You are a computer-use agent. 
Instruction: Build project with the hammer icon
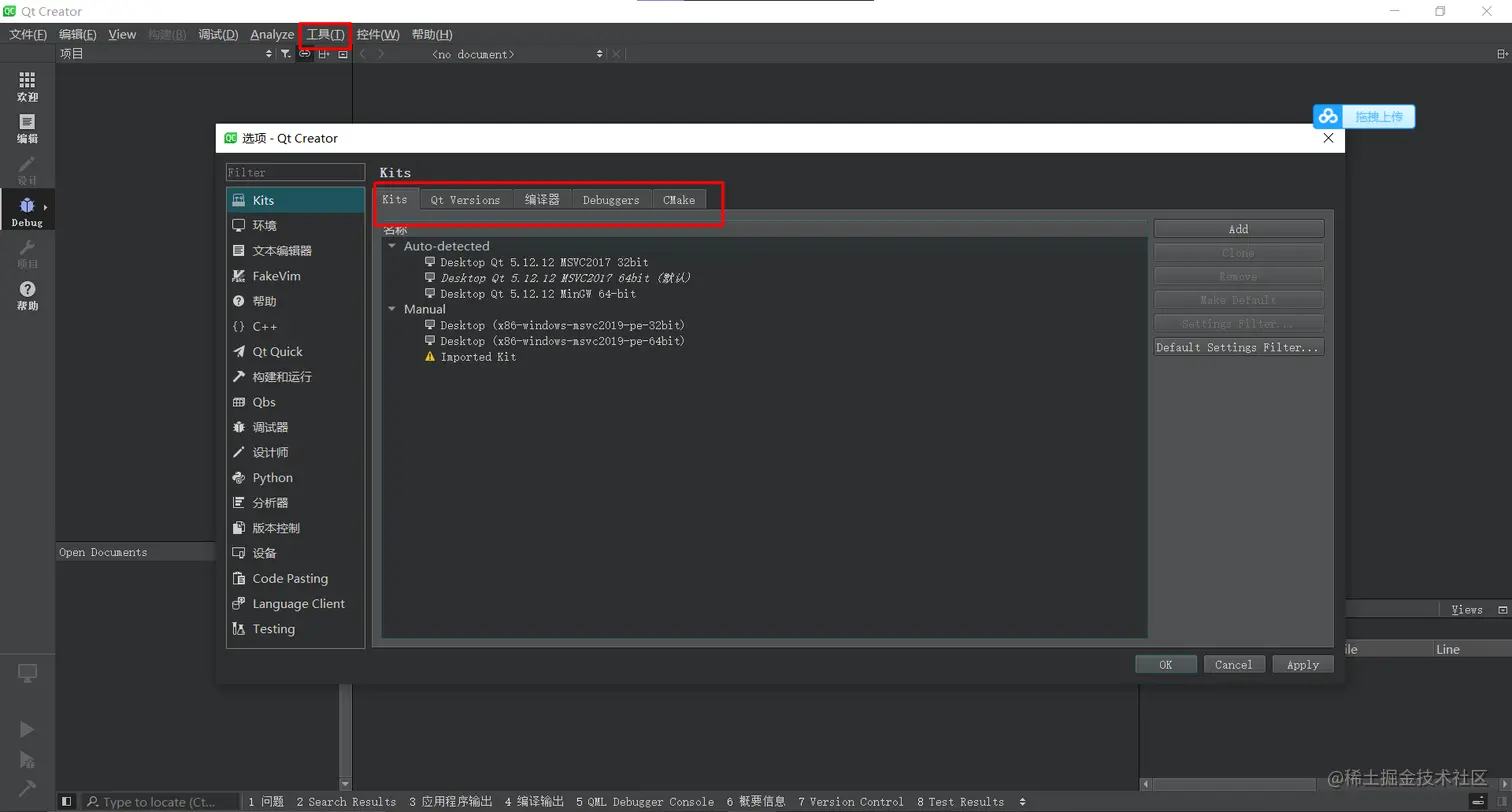click(27, 788)
